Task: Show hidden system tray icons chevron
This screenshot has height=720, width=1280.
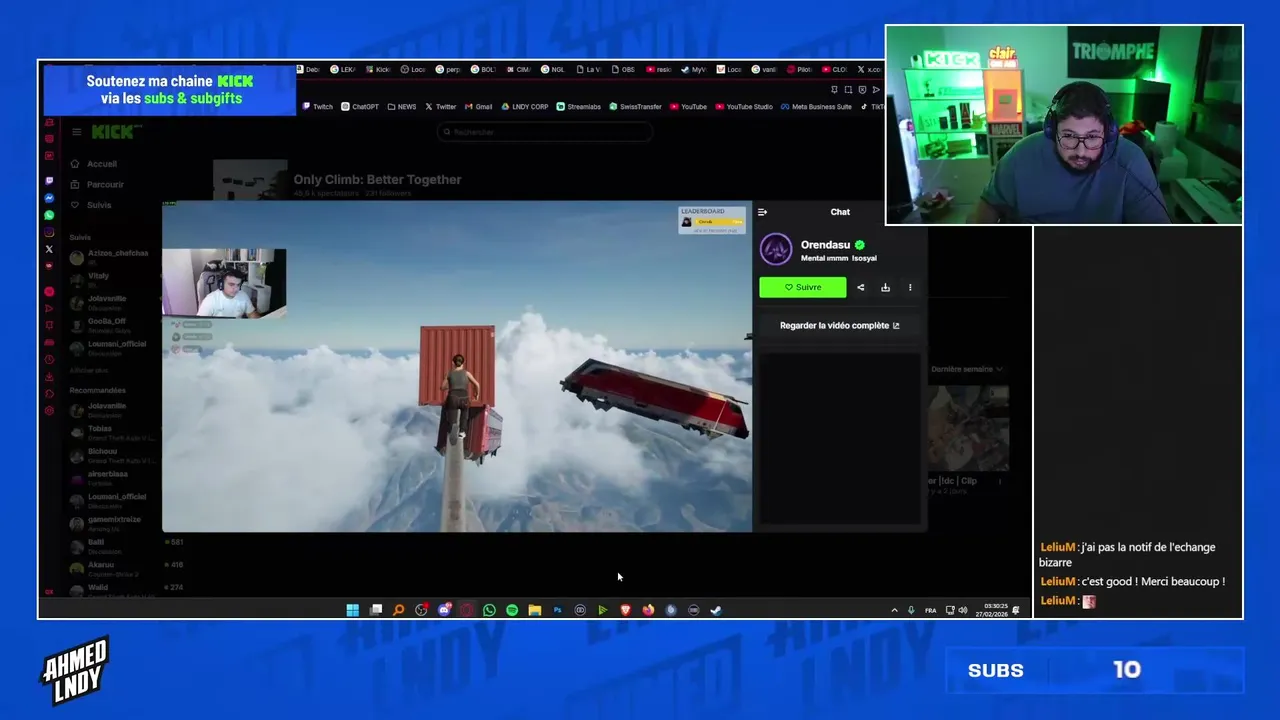Action: pyautogui.click(x=894, y=610)
